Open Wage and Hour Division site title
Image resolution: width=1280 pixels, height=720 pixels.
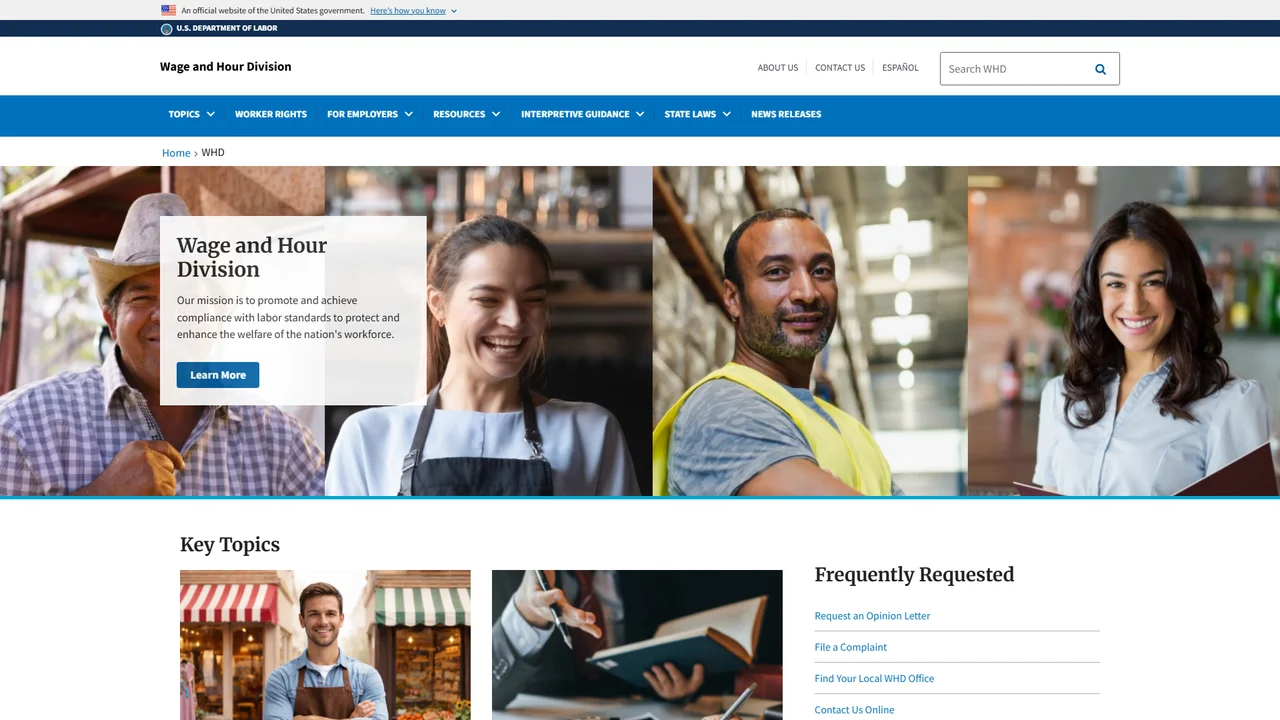(x=226, y=67)
